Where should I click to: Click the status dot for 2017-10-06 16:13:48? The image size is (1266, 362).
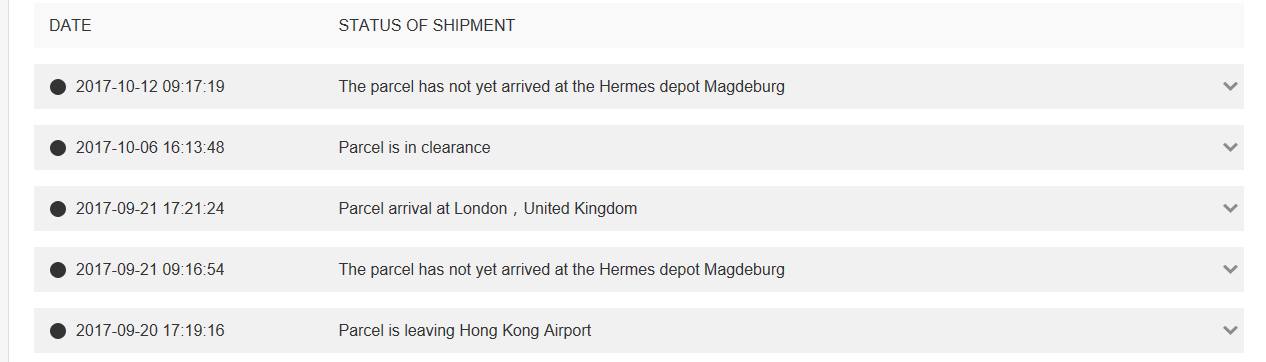coord(58,148)
